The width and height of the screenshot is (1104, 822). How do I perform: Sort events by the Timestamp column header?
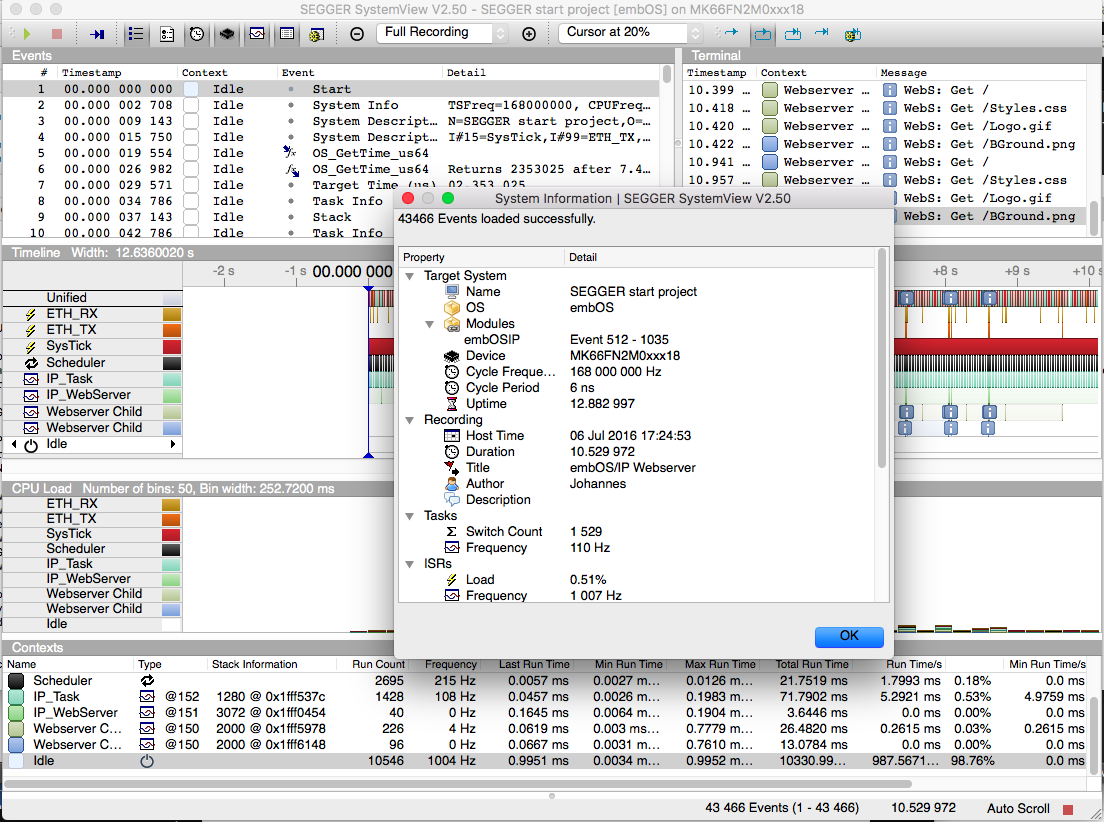(92, 73)
